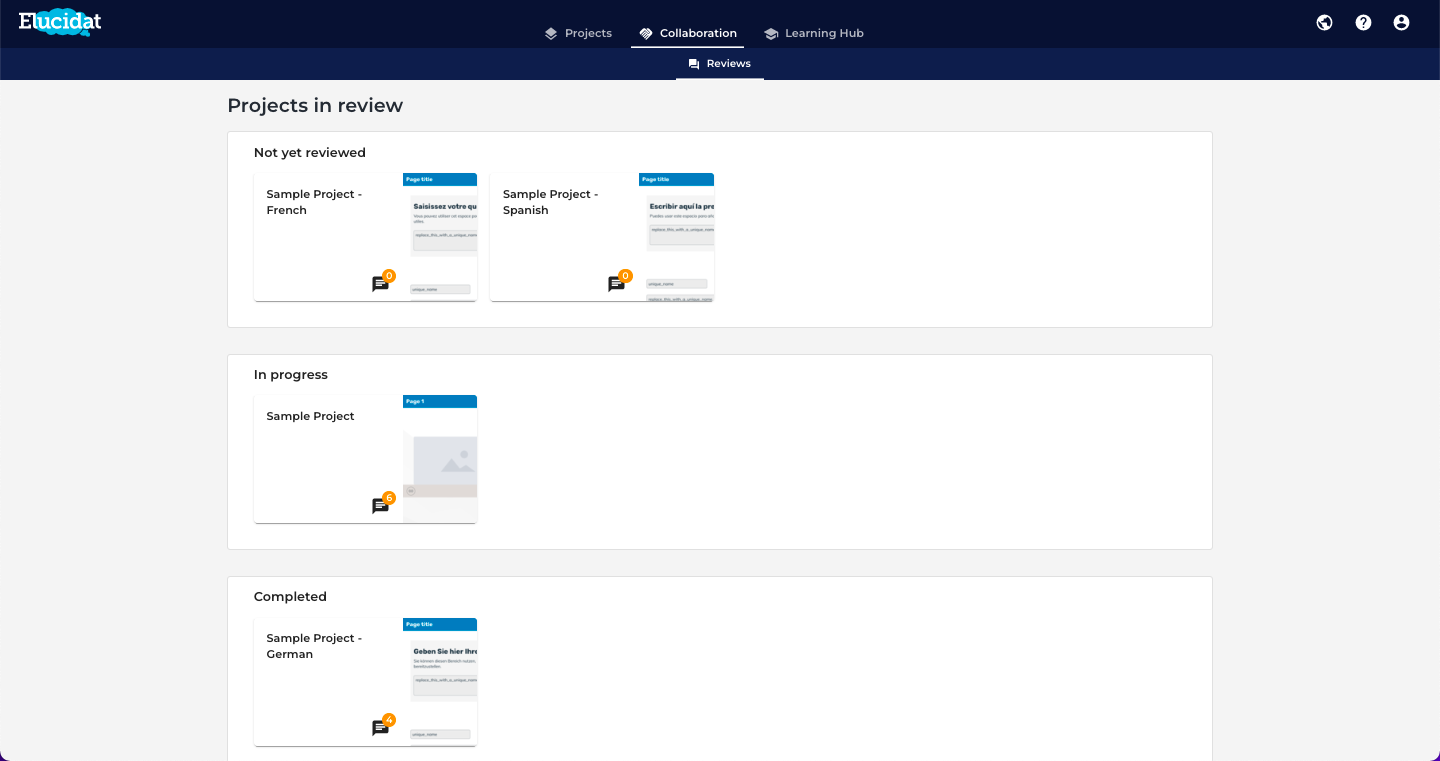Click comments icon on Sample Project - German

click(380, 728)
